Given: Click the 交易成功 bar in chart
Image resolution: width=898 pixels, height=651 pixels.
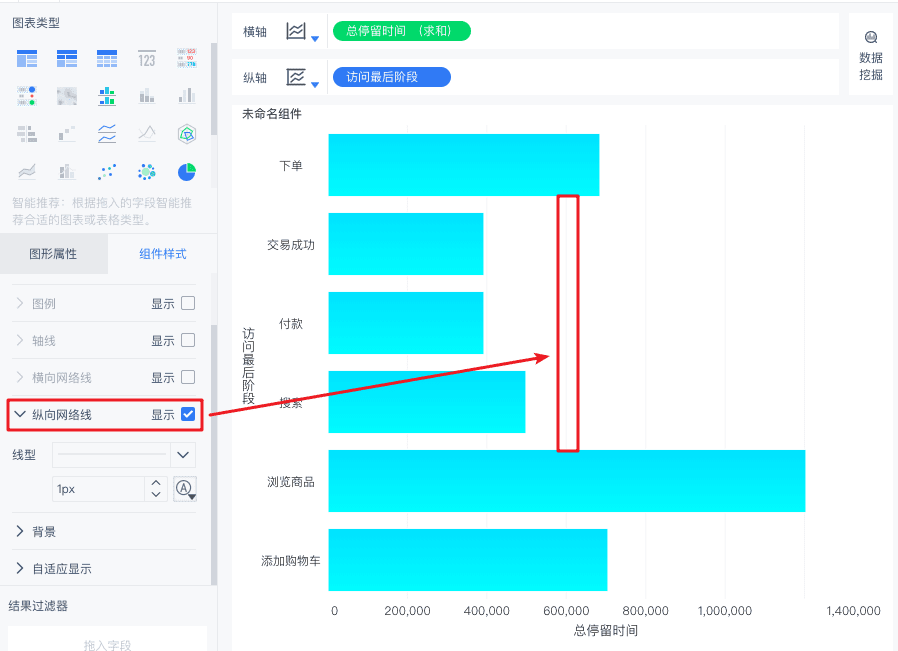Looking at the screenshot, I should pos(406,244).
